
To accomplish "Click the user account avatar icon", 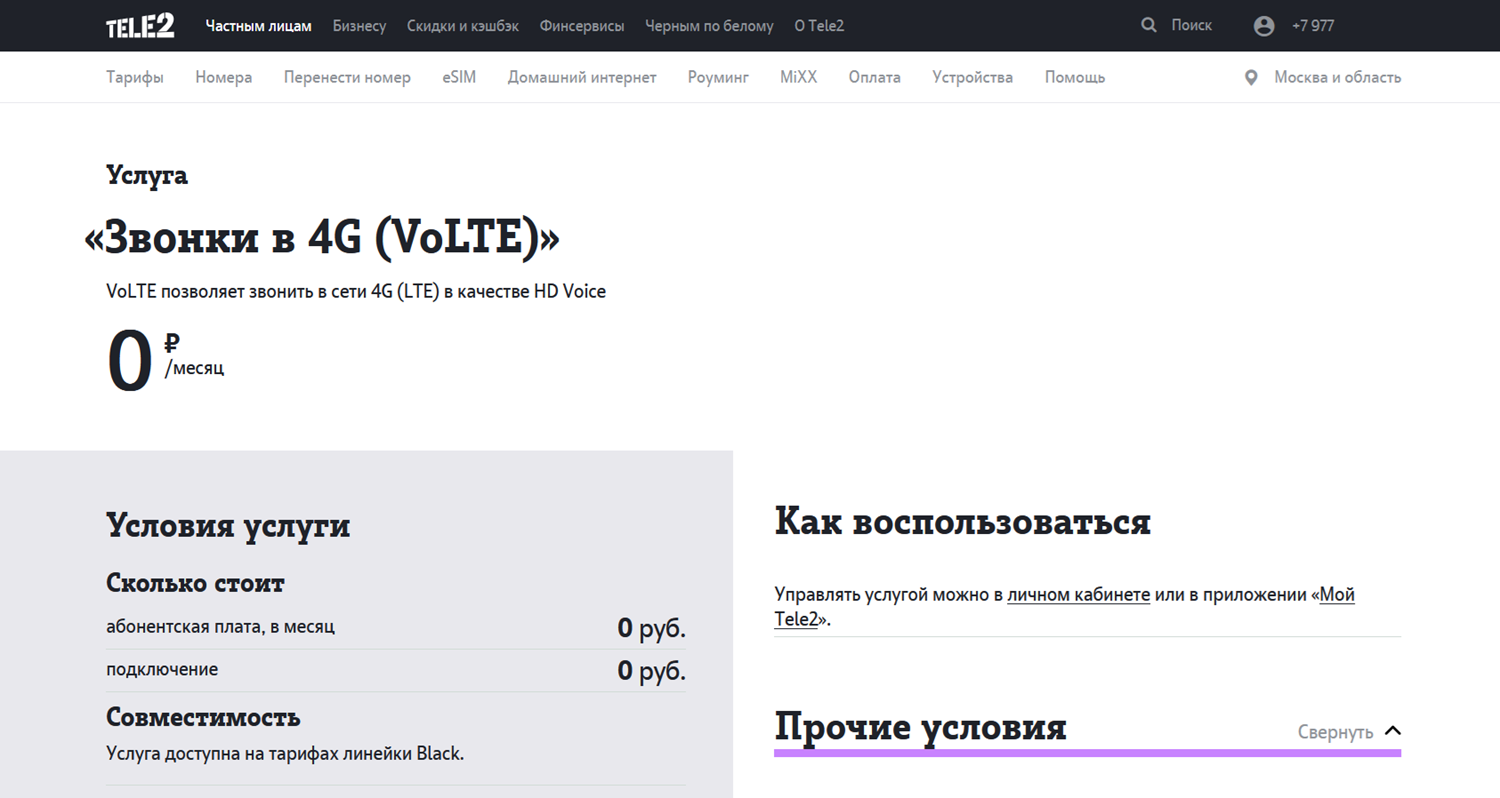I will [x=1264, y=26].
